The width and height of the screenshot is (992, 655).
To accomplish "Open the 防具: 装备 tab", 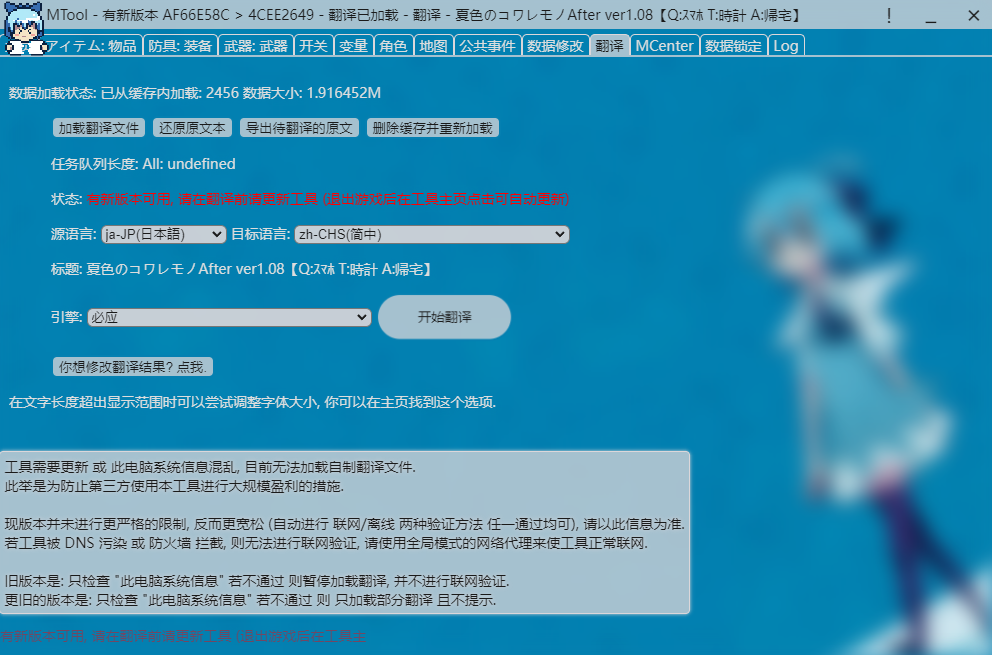I will tap(178, 45).
